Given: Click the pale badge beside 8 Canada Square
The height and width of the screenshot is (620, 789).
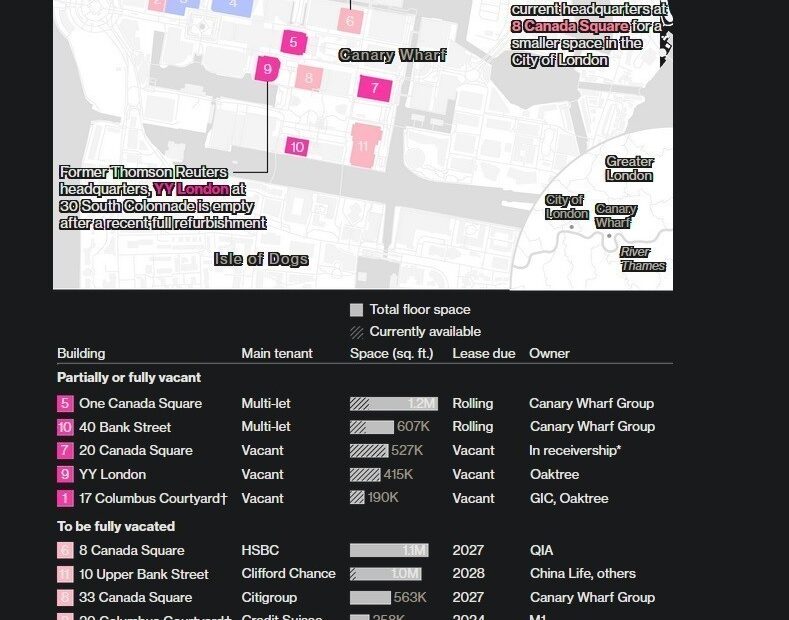Looking at the screenshot, I should click(x=65, y=550).
